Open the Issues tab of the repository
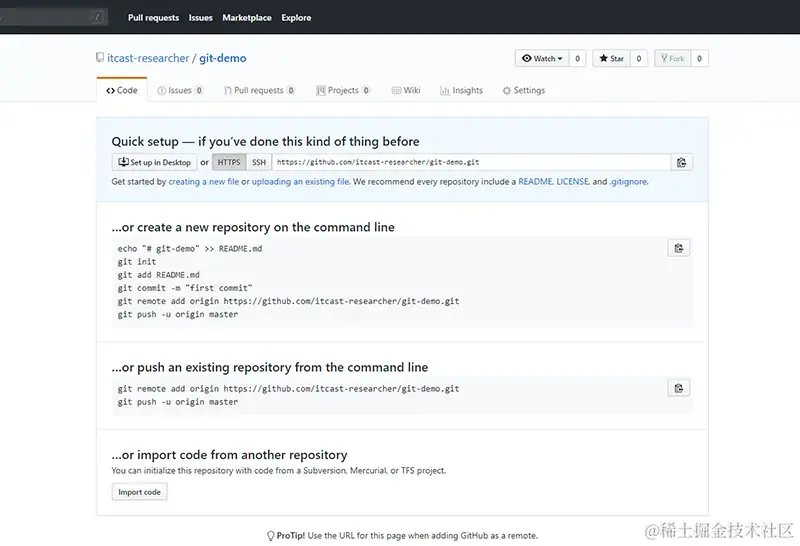This screenshot has width=800, height=546. 180,90
